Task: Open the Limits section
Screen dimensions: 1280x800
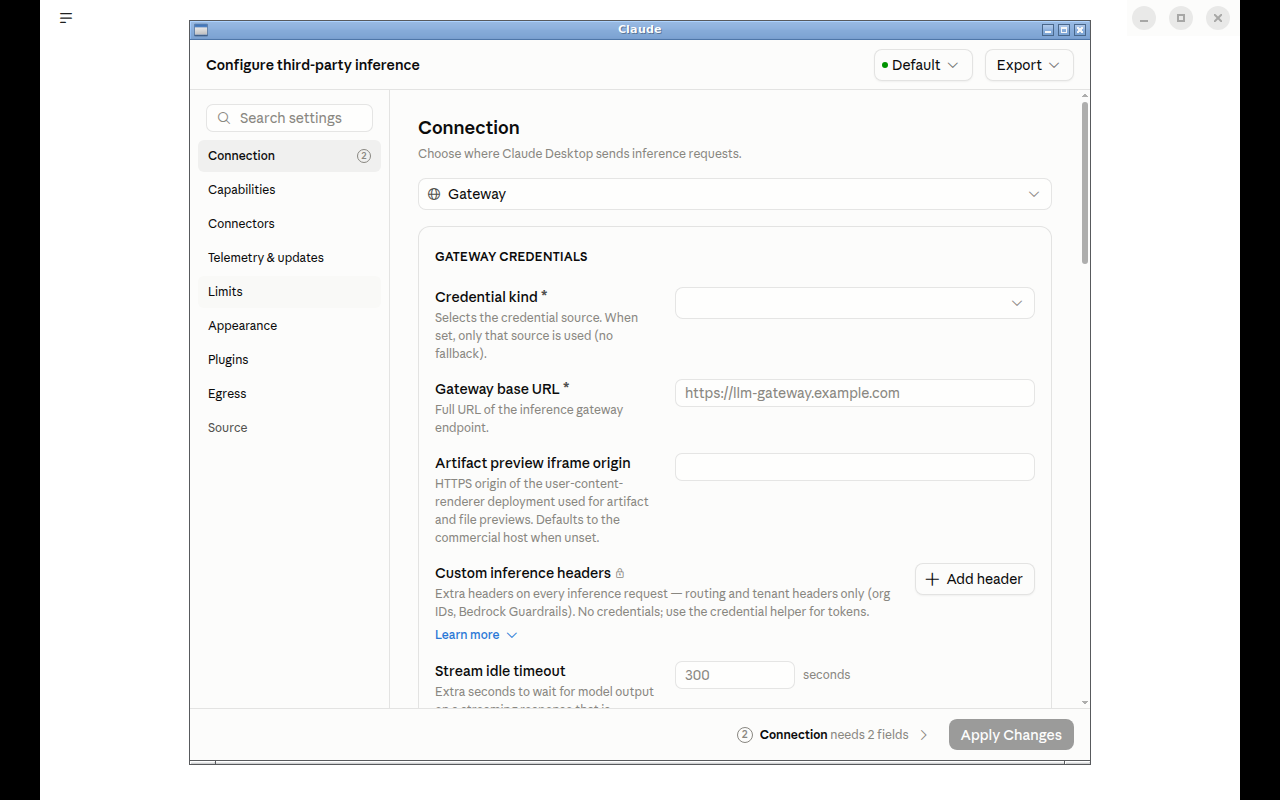Action: 289,292
